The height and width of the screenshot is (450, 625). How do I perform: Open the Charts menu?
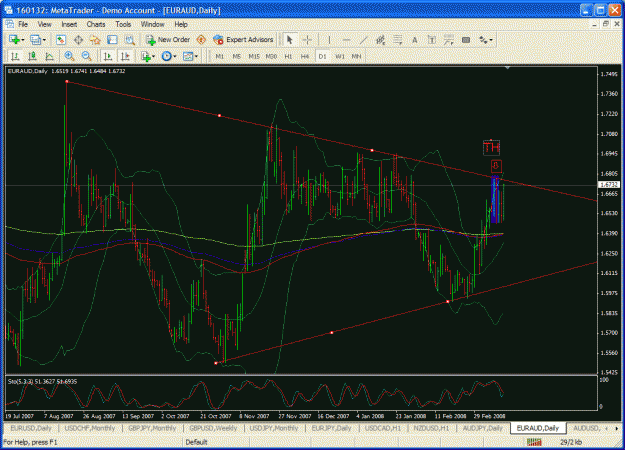pyautogui.click(x=96, y=24)
